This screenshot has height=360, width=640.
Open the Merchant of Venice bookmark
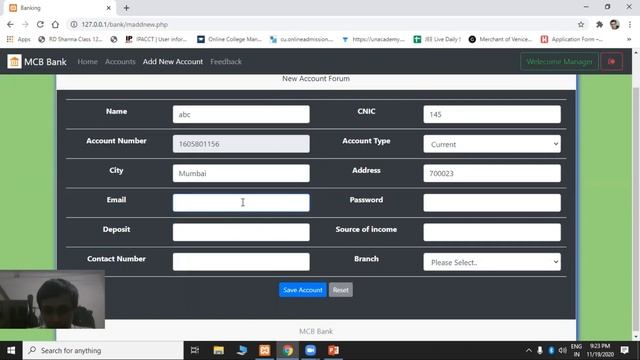500,39
